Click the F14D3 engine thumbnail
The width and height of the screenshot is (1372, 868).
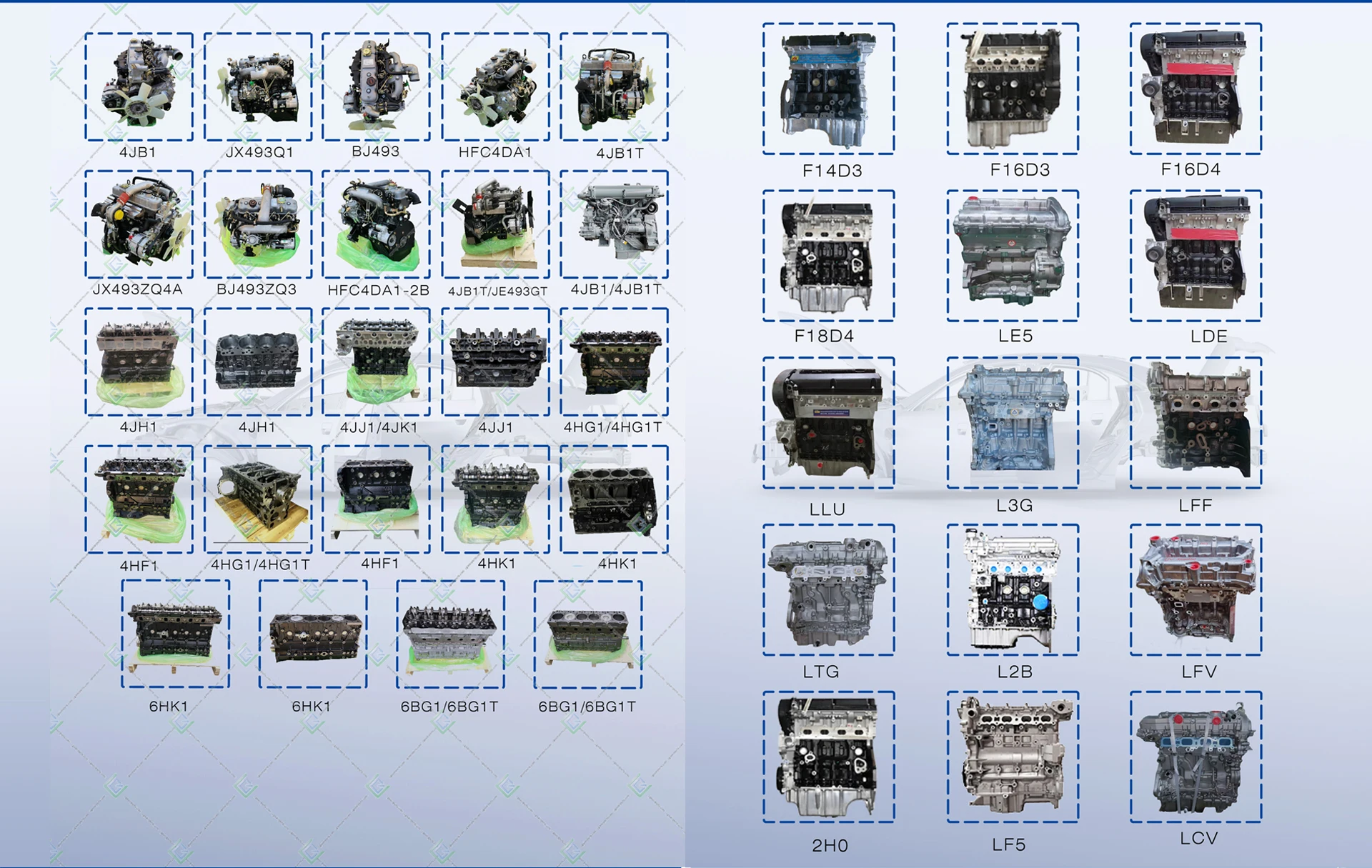tap(828, 89)
